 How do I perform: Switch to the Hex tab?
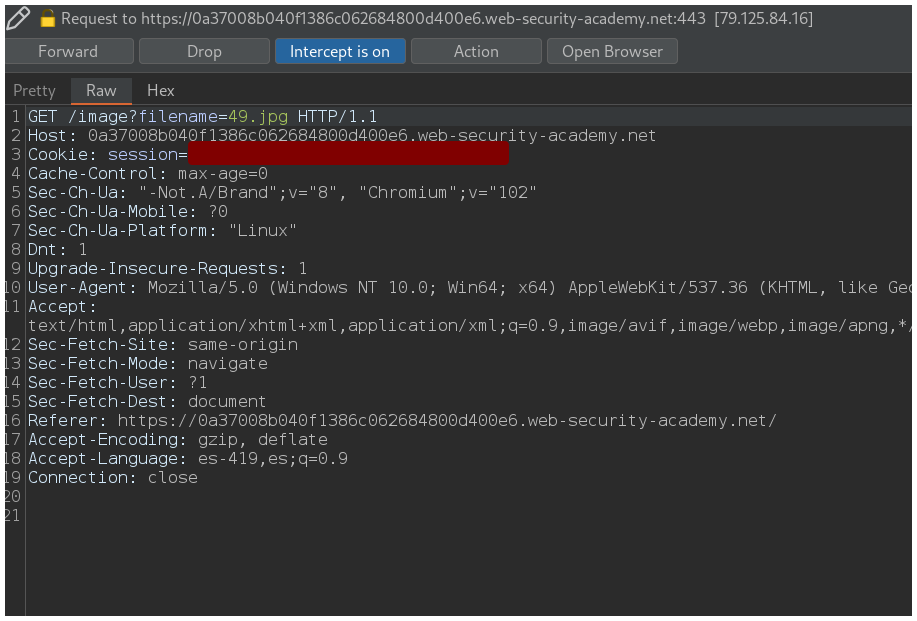pos(161,90)
